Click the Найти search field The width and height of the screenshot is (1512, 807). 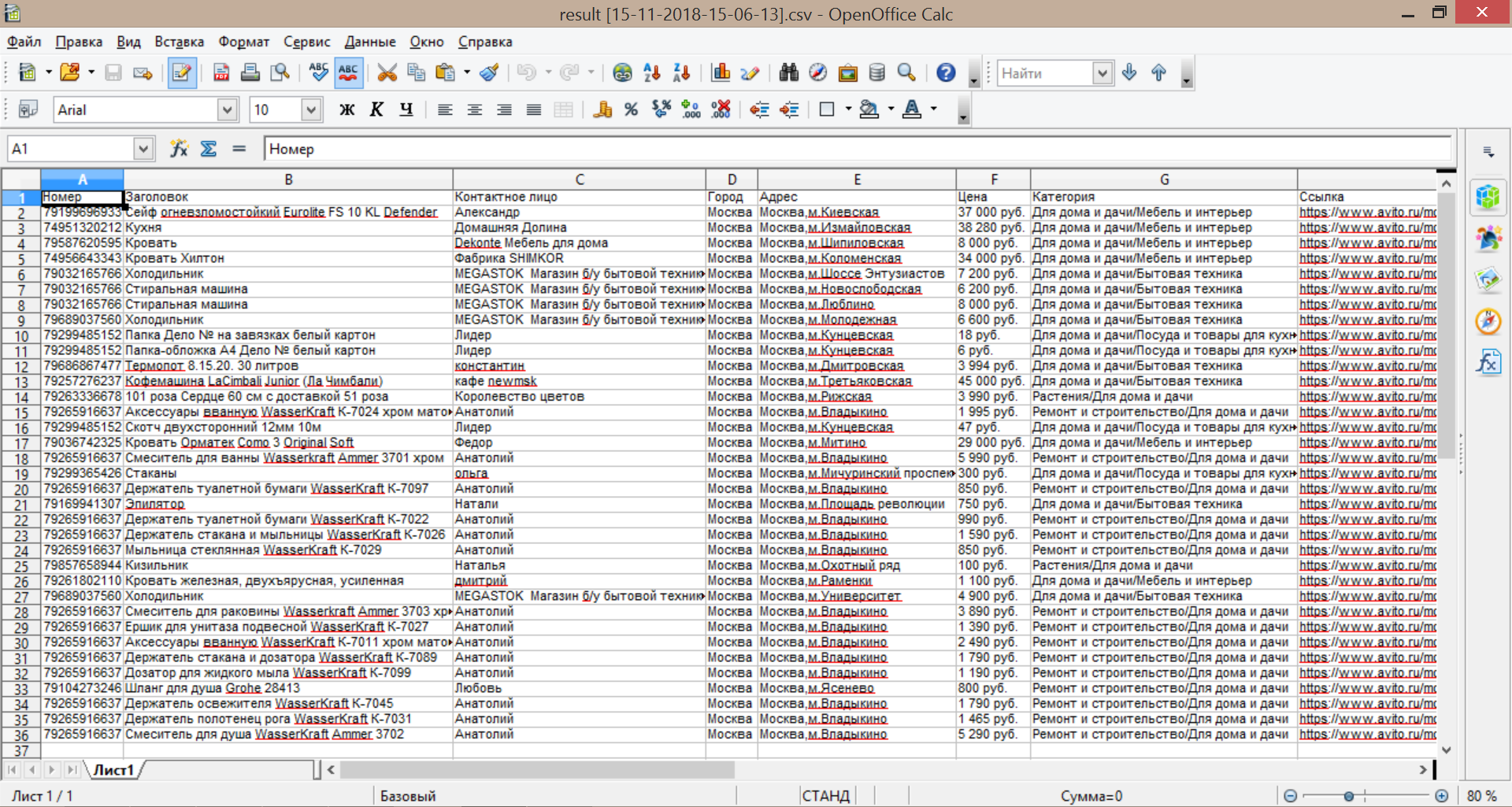[1045, 73]
